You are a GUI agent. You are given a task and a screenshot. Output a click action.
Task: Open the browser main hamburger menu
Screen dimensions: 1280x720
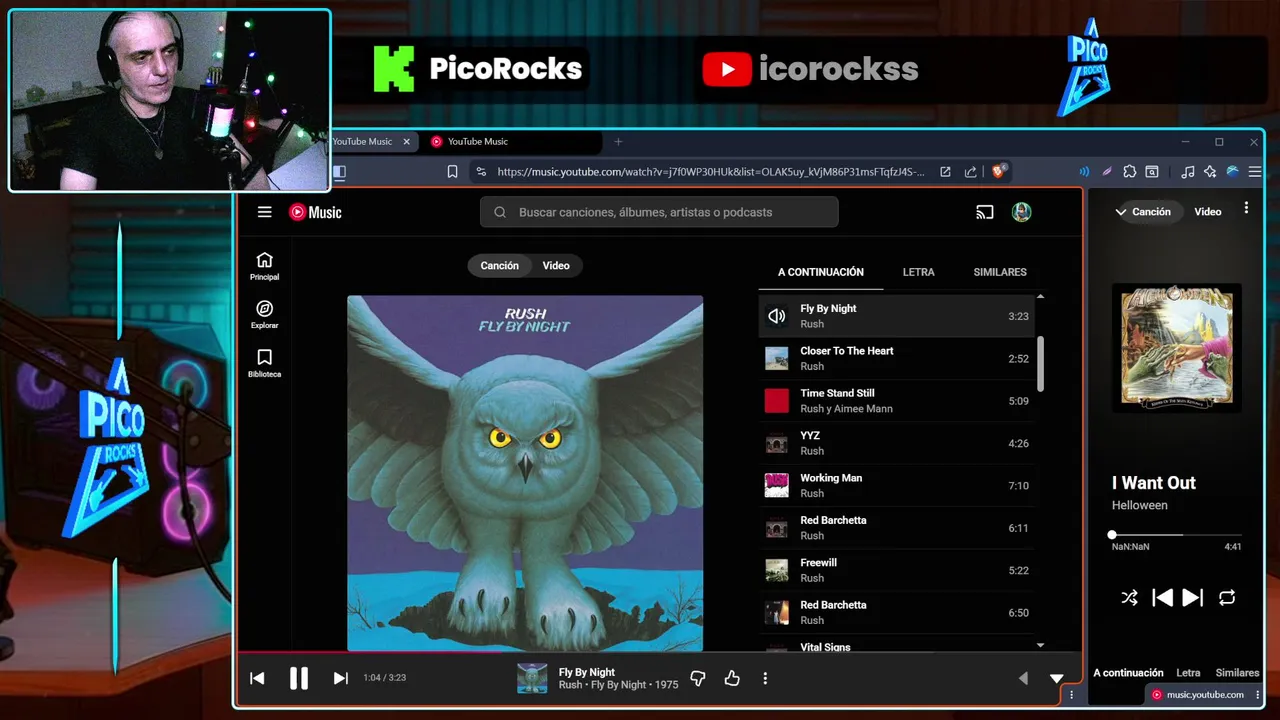pos(1255,172)
